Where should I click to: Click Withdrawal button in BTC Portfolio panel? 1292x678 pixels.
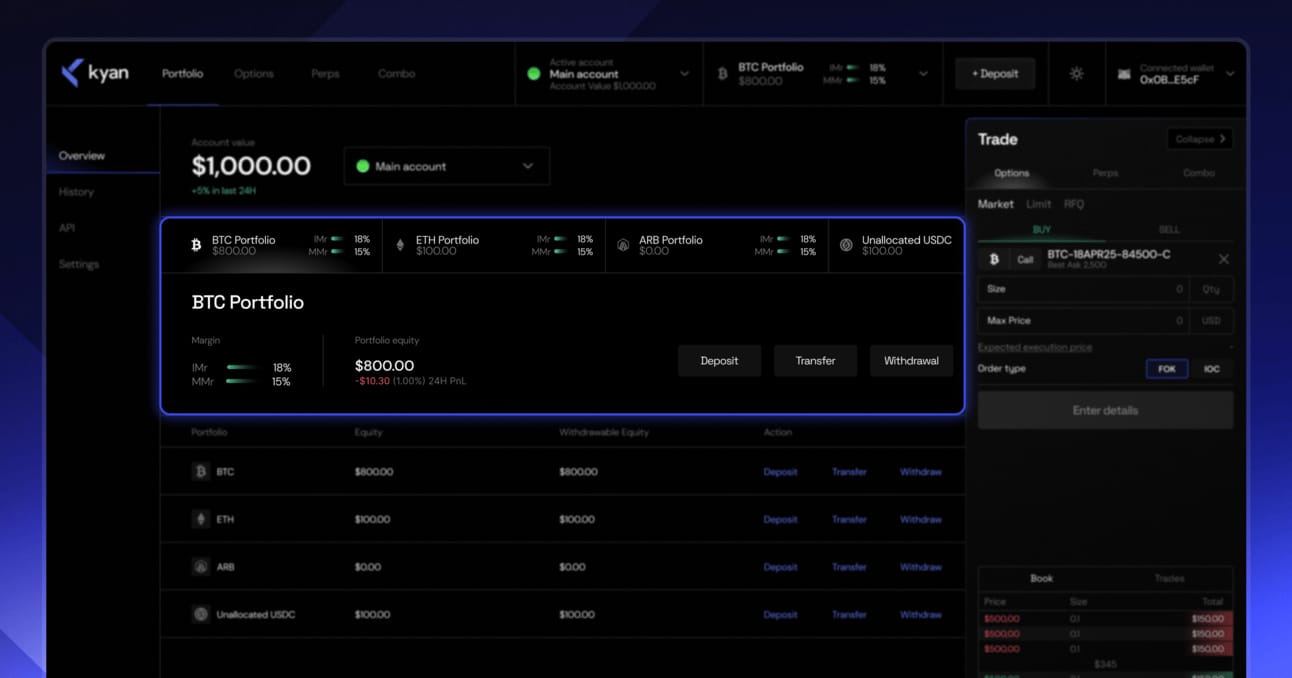911,361
